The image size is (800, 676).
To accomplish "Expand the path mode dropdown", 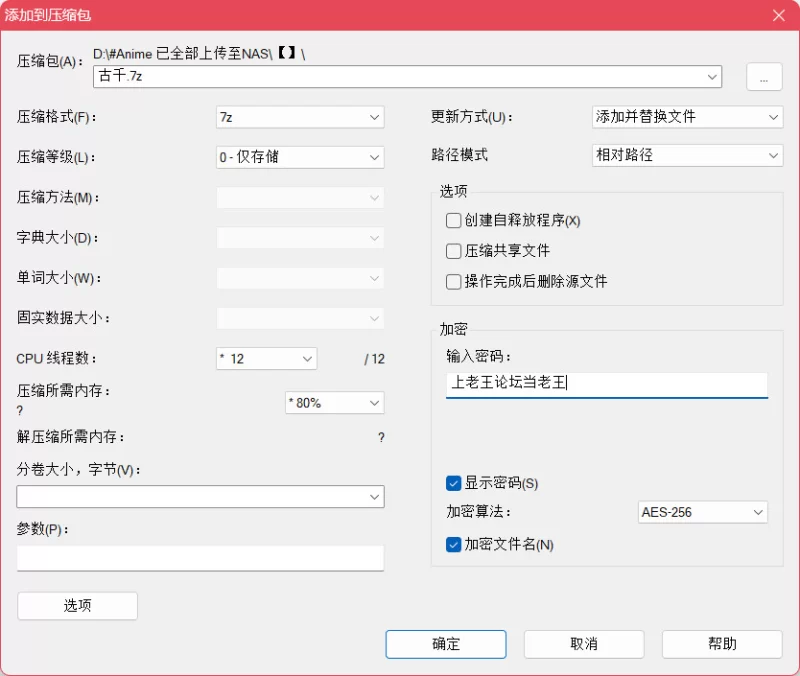I will (687, 156).
